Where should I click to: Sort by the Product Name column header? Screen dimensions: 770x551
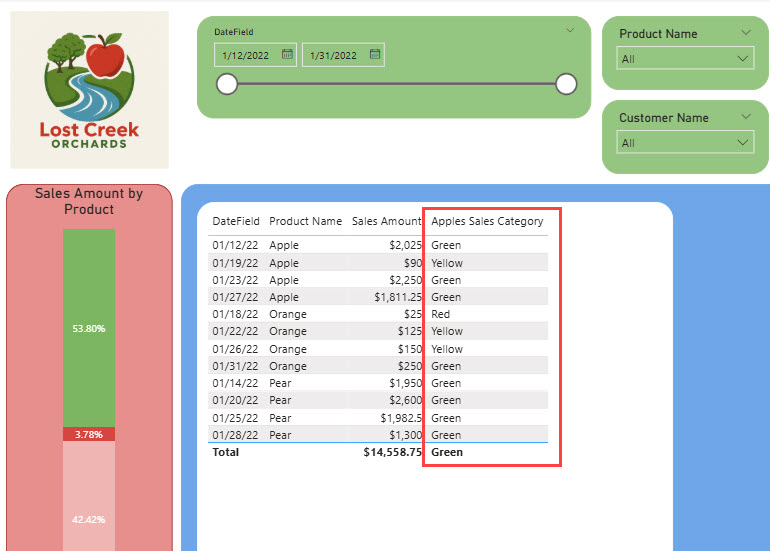305,221
